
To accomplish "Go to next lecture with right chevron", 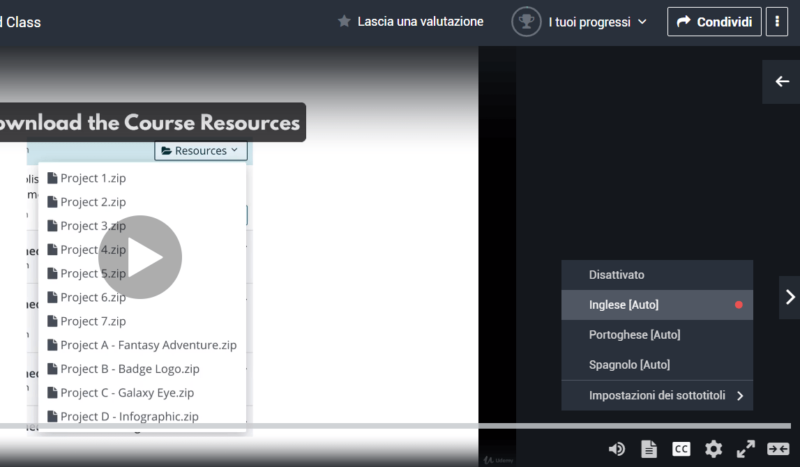I will (x=789, y=297).
